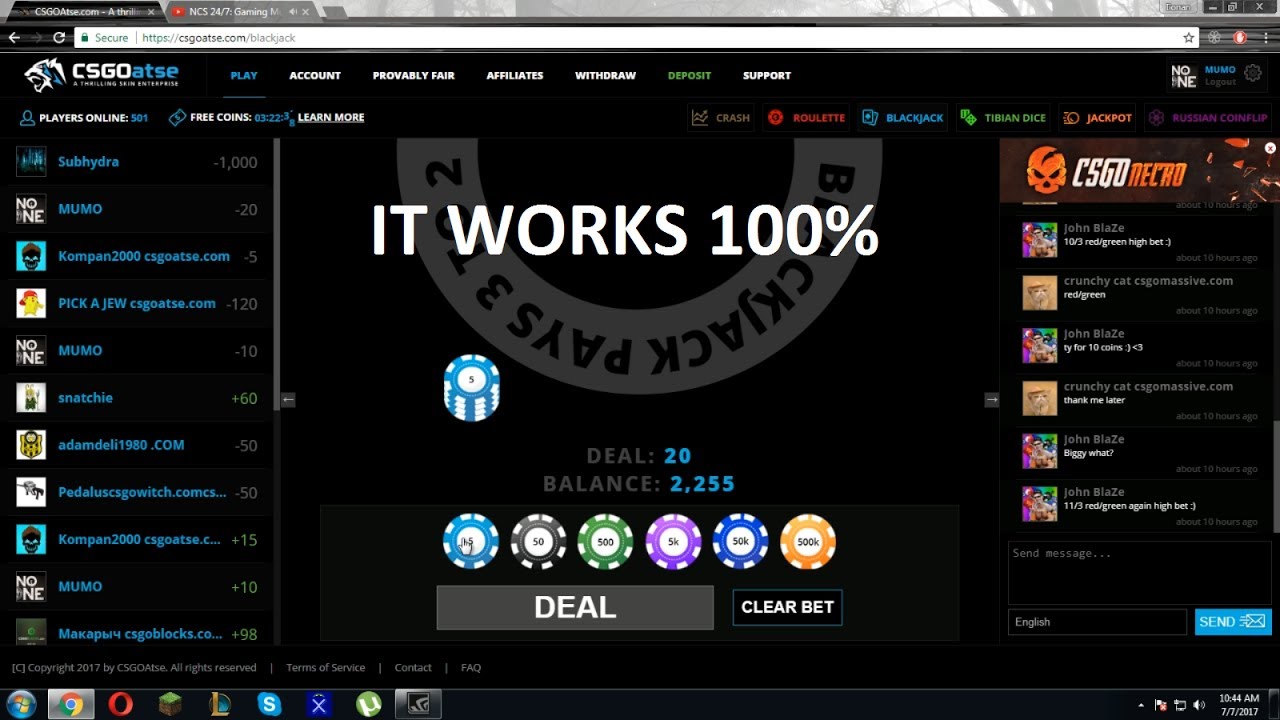Open the Jackpot game mode
The width and height of the screenshot is (1280, 720).
(1098, 117)
